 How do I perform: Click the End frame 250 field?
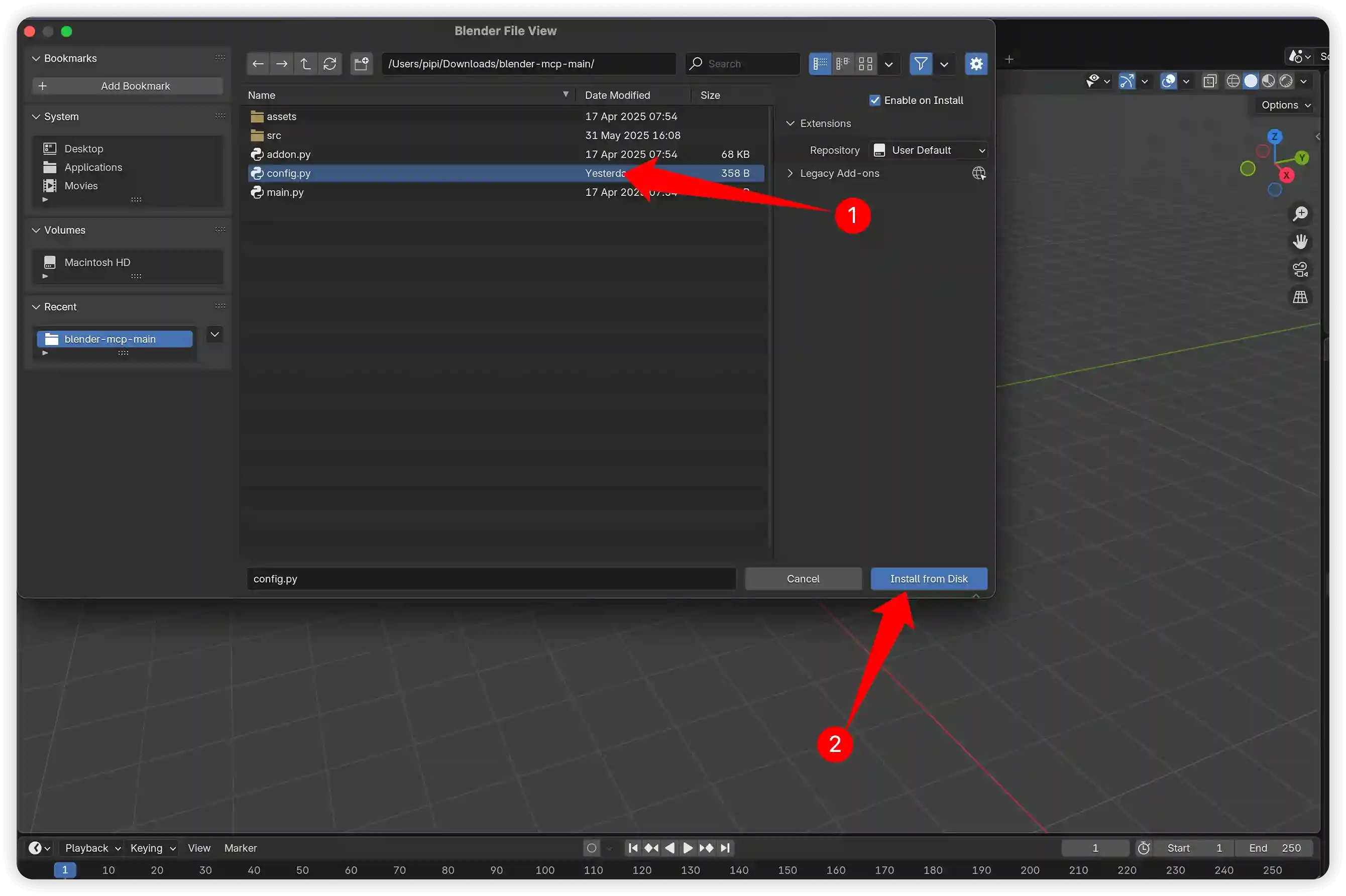click(1274, 848)
